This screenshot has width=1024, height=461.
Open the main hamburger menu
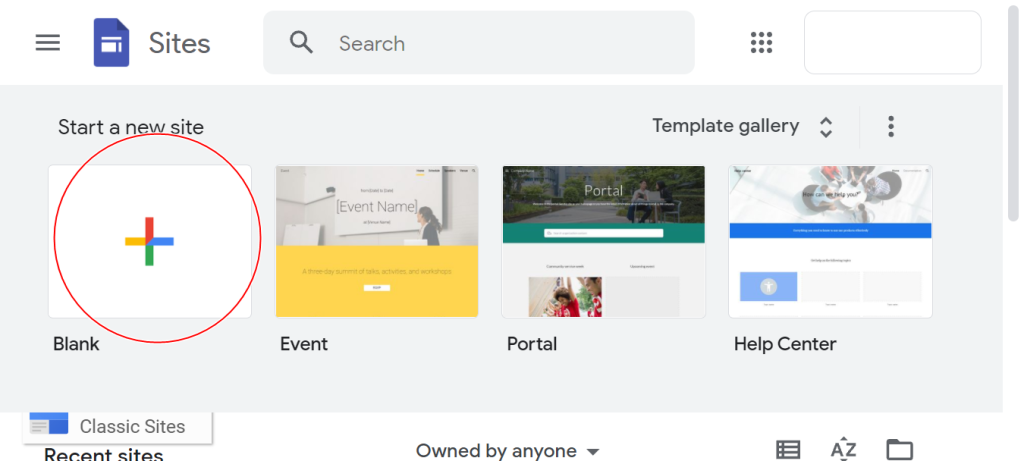coord(48,43)
